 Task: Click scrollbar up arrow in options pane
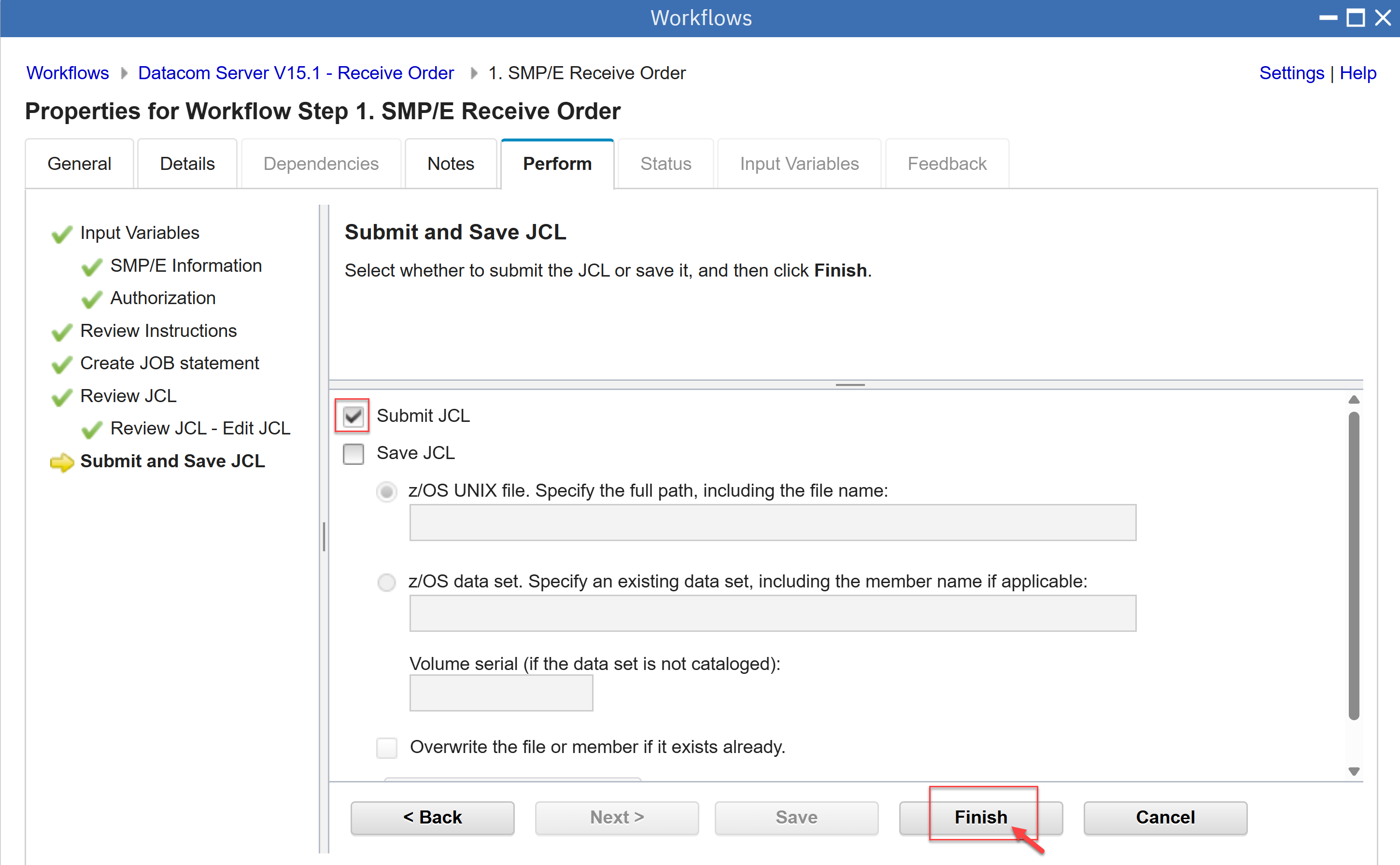[x=1353, y=400]
